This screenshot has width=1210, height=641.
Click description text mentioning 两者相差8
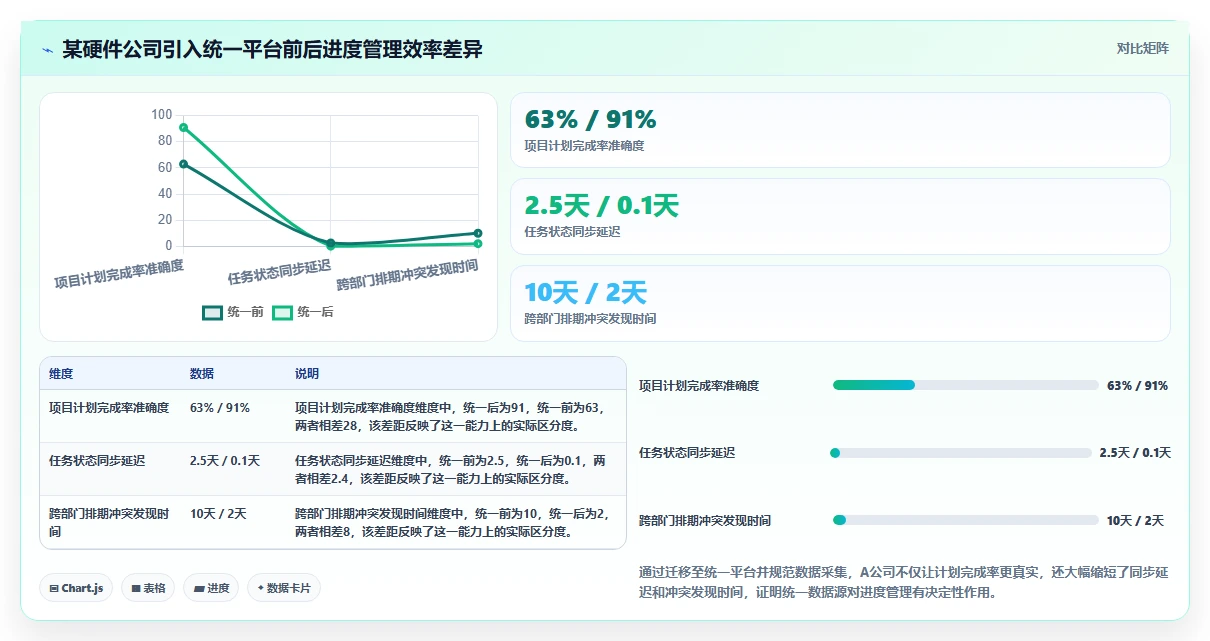coord(452,522)
